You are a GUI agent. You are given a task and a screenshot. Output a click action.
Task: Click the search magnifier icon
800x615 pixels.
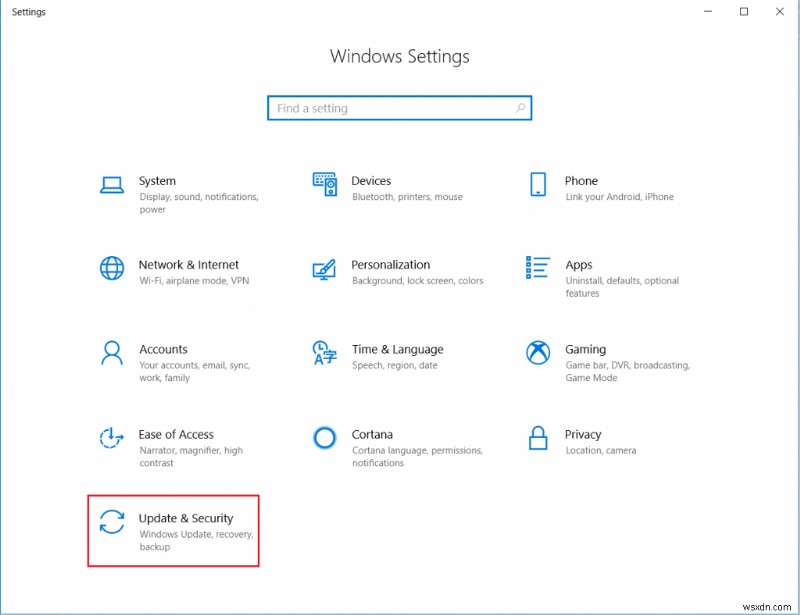click(520, 108)
